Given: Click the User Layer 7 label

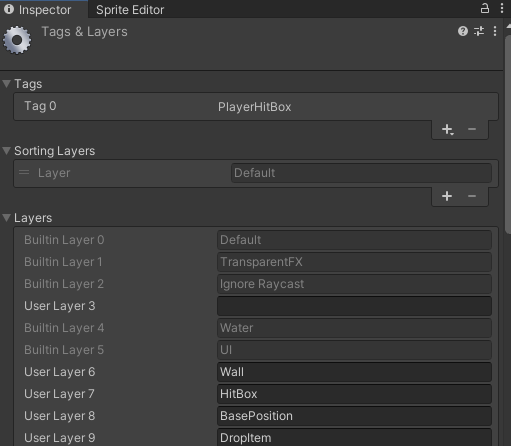Looking at the screenshot, I should [x=59, y=394].
